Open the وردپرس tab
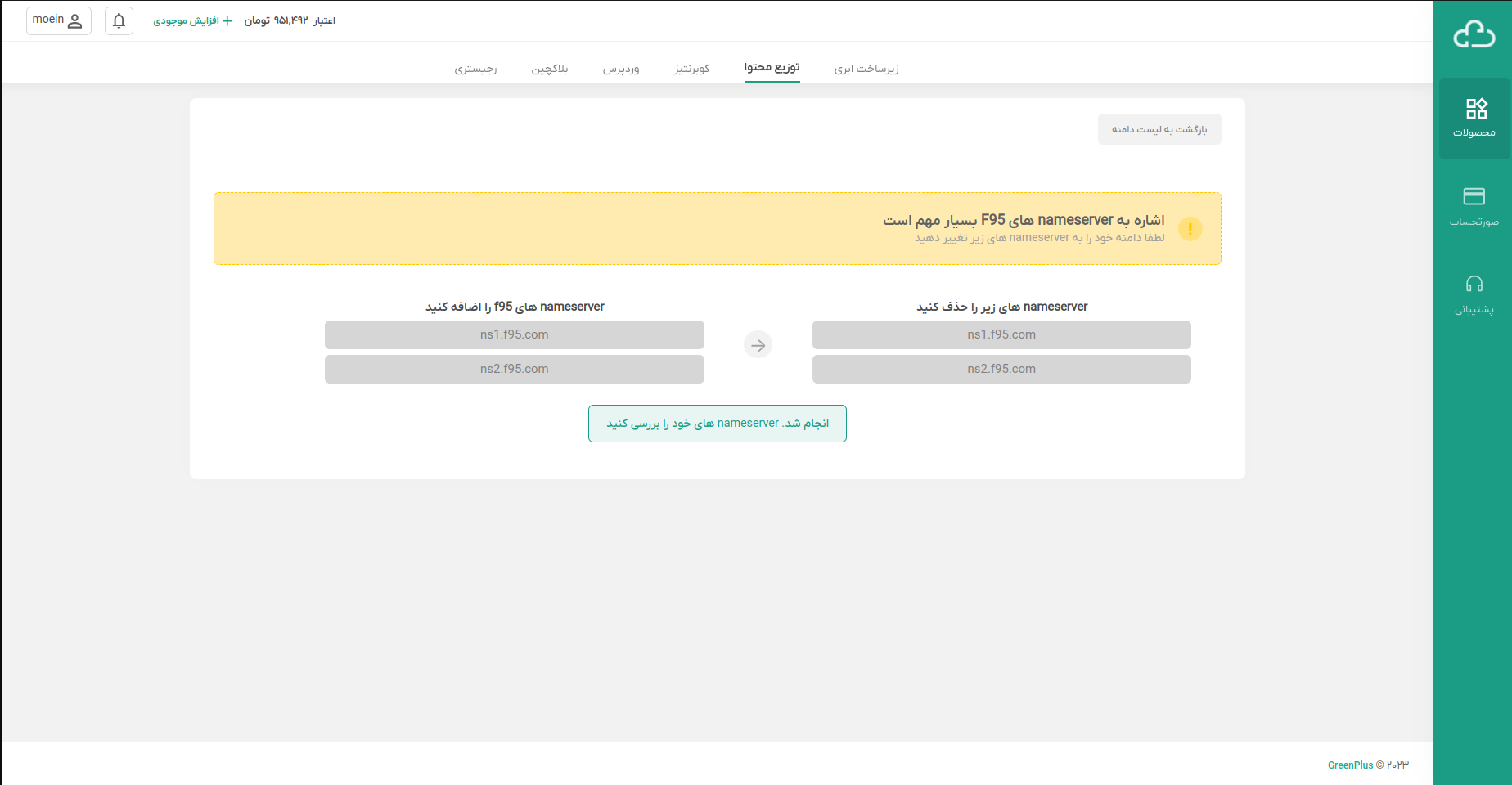Image resolution: width=1512 pixels, height=785 pixels. coord(621,69)
